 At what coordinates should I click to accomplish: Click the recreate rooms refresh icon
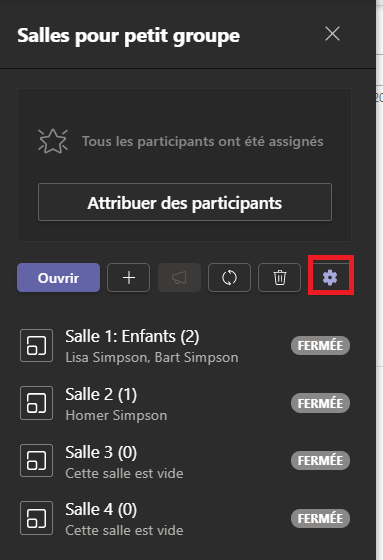(x=229, y=278)
